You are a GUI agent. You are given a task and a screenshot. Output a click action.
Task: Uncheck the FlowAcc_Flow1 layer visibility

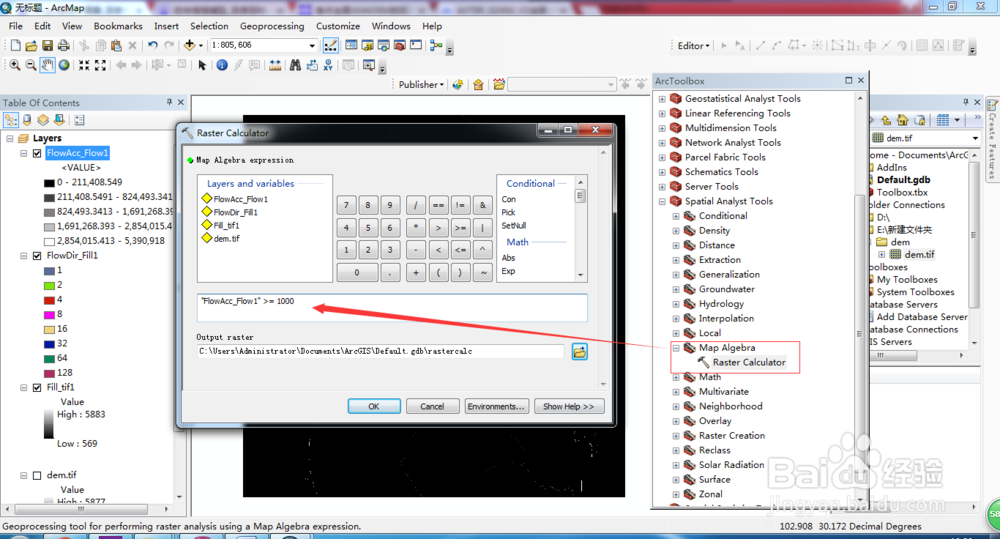coord(37,153)
